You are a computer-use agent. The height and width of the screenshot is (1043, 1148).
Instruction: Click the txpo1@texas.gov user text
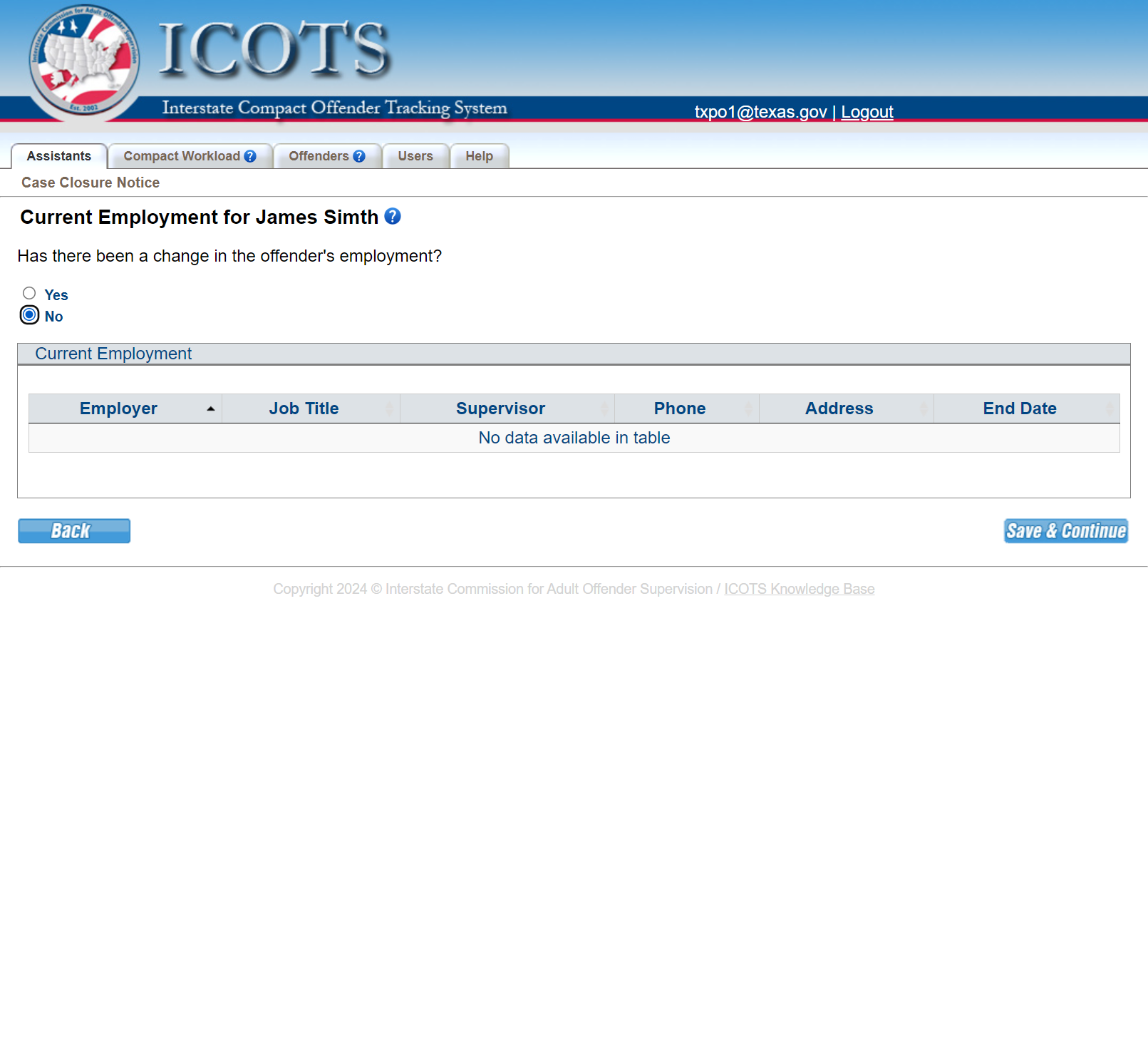(761, 112)
